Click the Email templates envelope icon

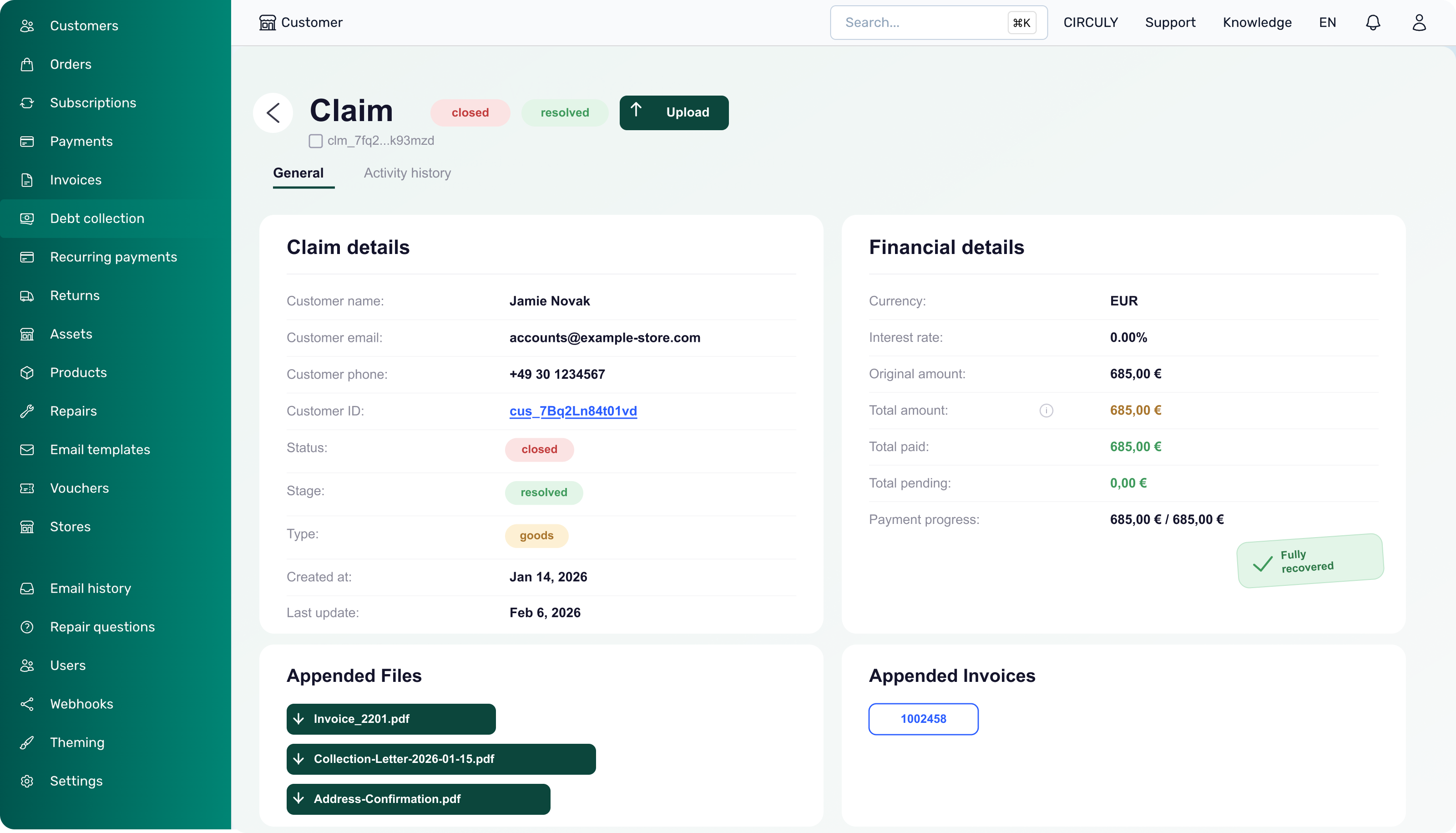27,450
